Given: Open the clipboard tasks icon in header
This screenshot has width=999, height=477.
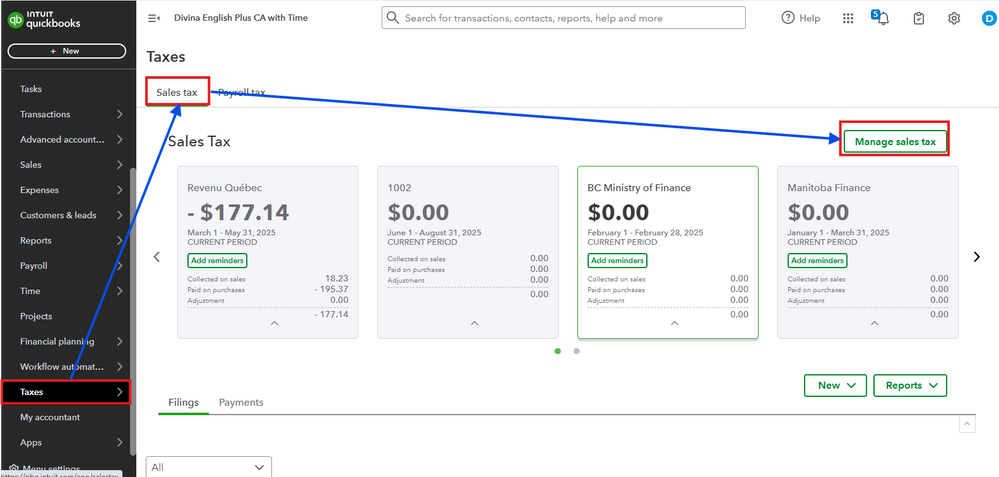Looking at the screenshot, I should [919, 18].
